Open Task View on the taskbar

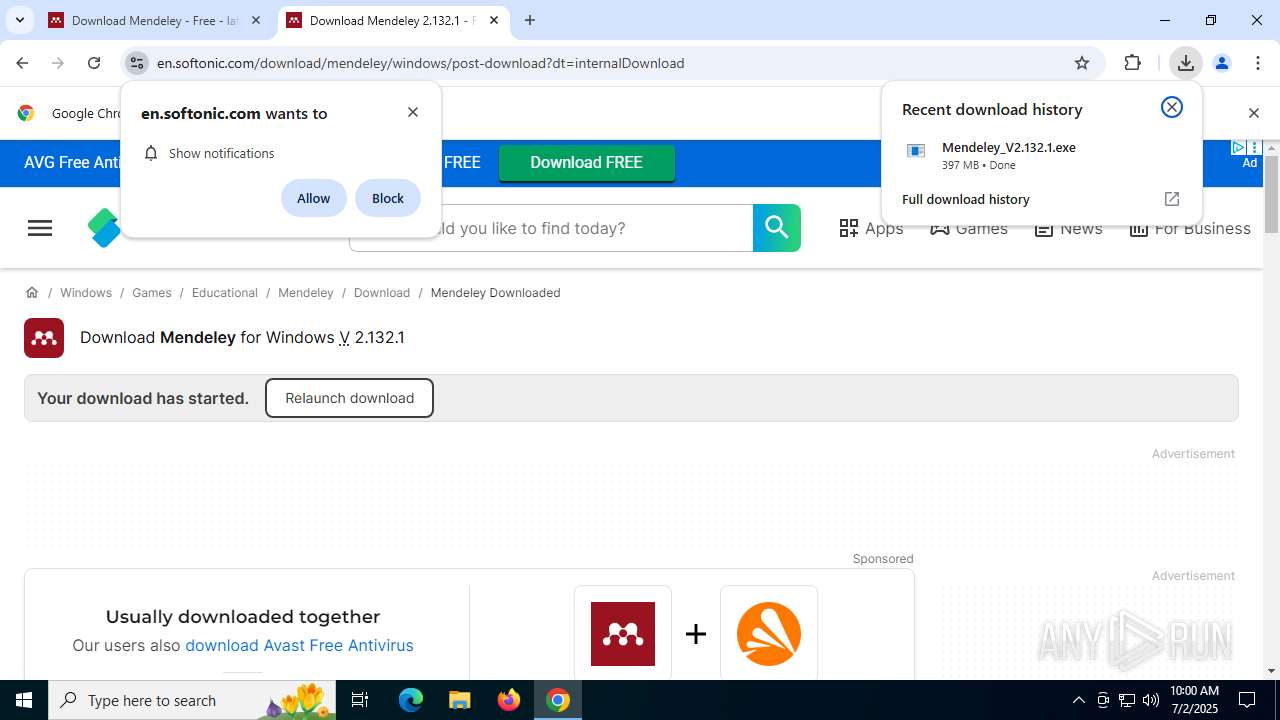pos(361,700)
